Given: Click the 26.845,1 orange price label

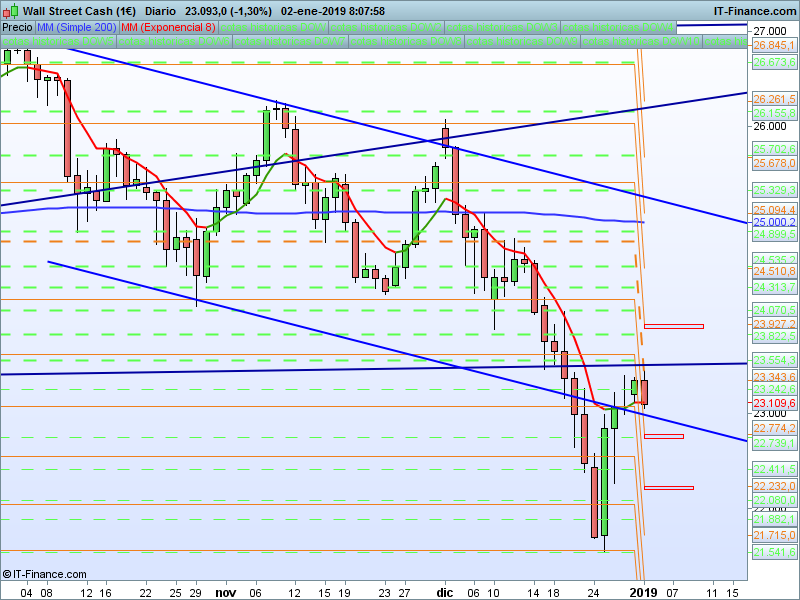Looking at the screenshot, I should point(774,46).
